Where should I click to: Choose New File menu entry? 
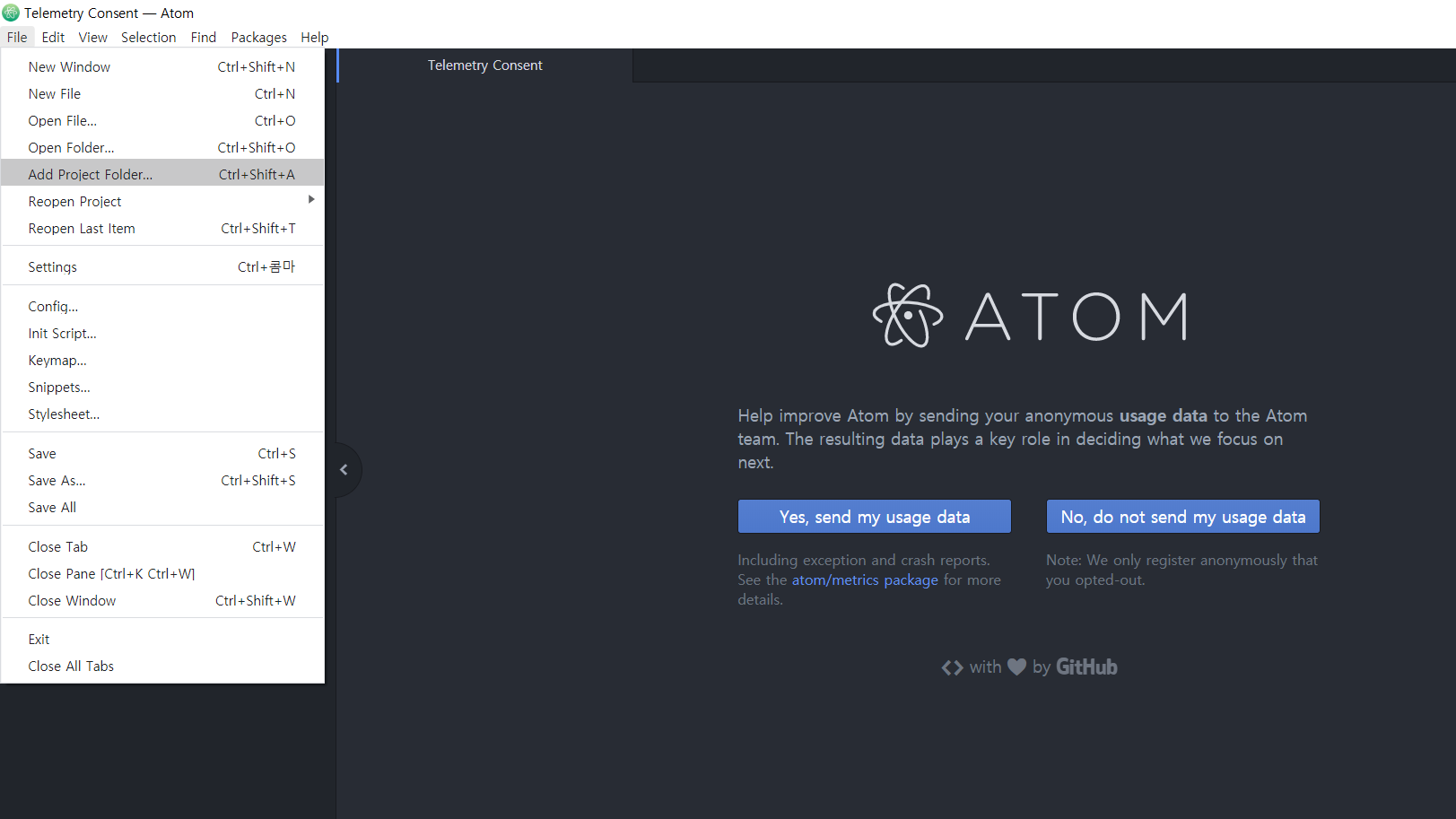[x=162, y=94]
